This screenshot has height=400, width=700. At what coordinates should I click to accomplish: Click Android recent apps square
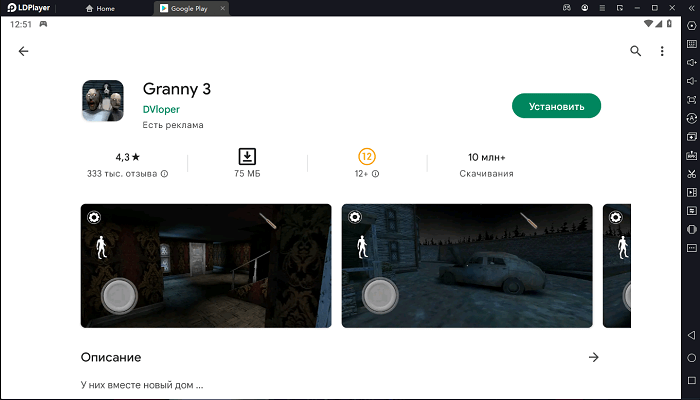pos(692,380)
